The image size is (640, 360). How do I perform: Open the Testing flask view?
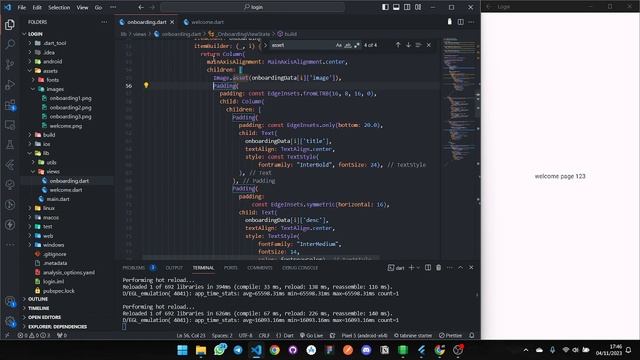(10, 144)
